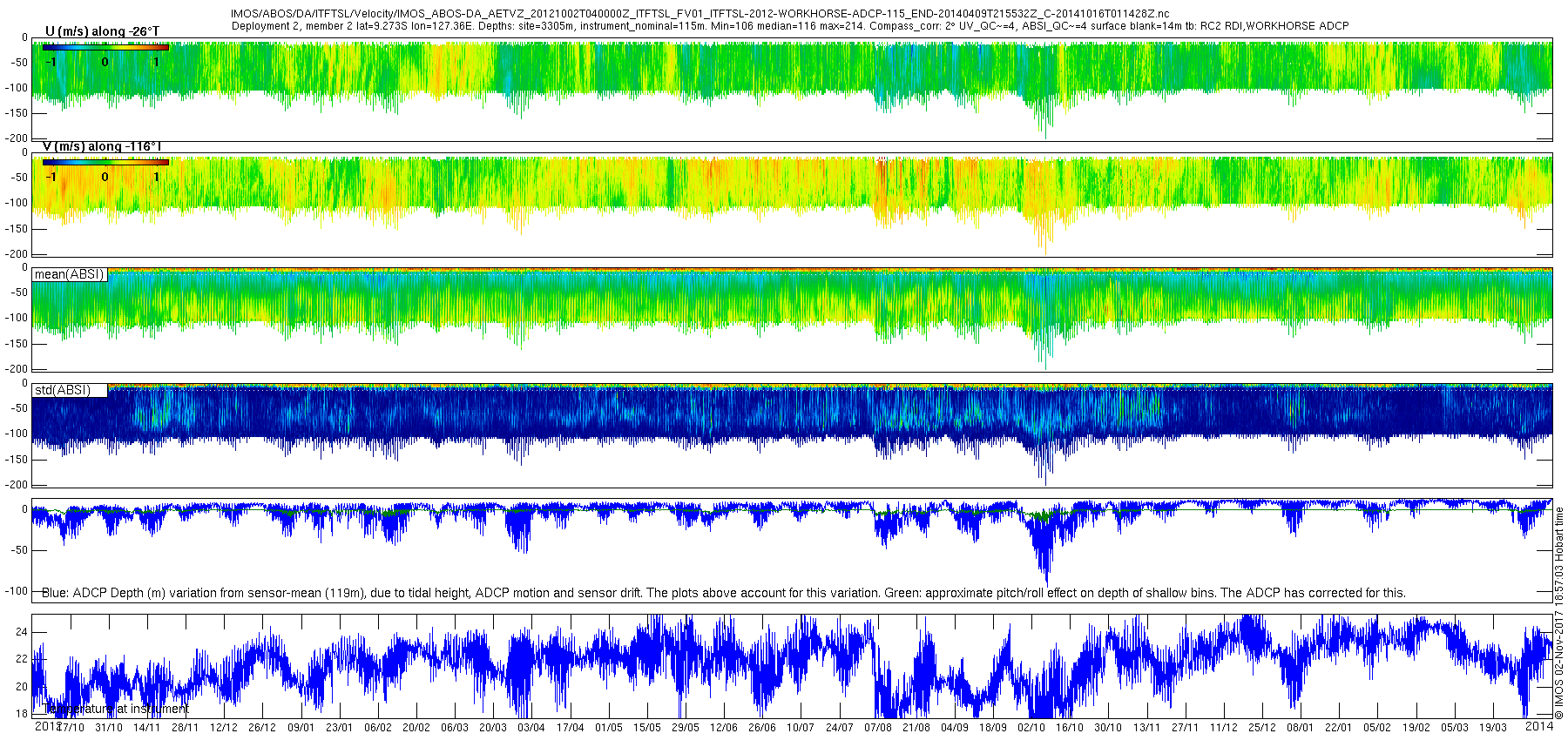This screenshot has height=740, width=1568.
Task: Click the file path title at top
Action: point(700,14)
